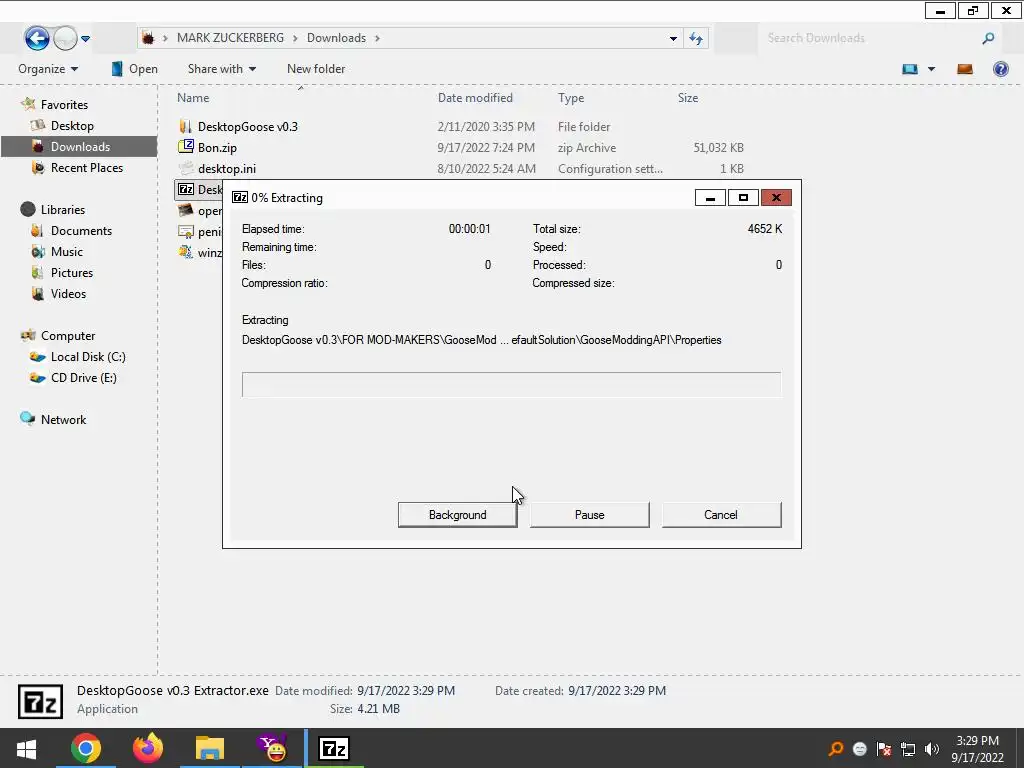1024x768 pixels.
Task: Open the Music library
Action: pyautogui.click(x=67, y=251)
